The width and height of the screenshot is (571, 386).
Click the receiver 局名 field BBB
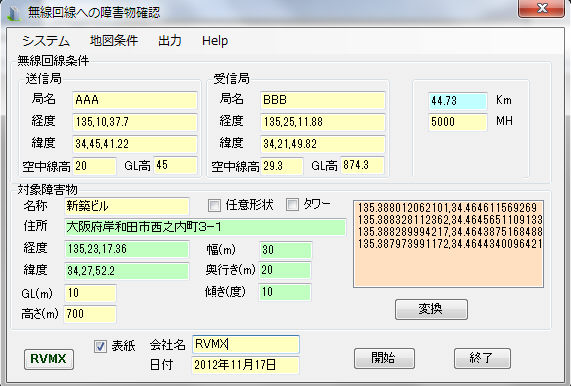pyautogui.click(x=323, y=100)
